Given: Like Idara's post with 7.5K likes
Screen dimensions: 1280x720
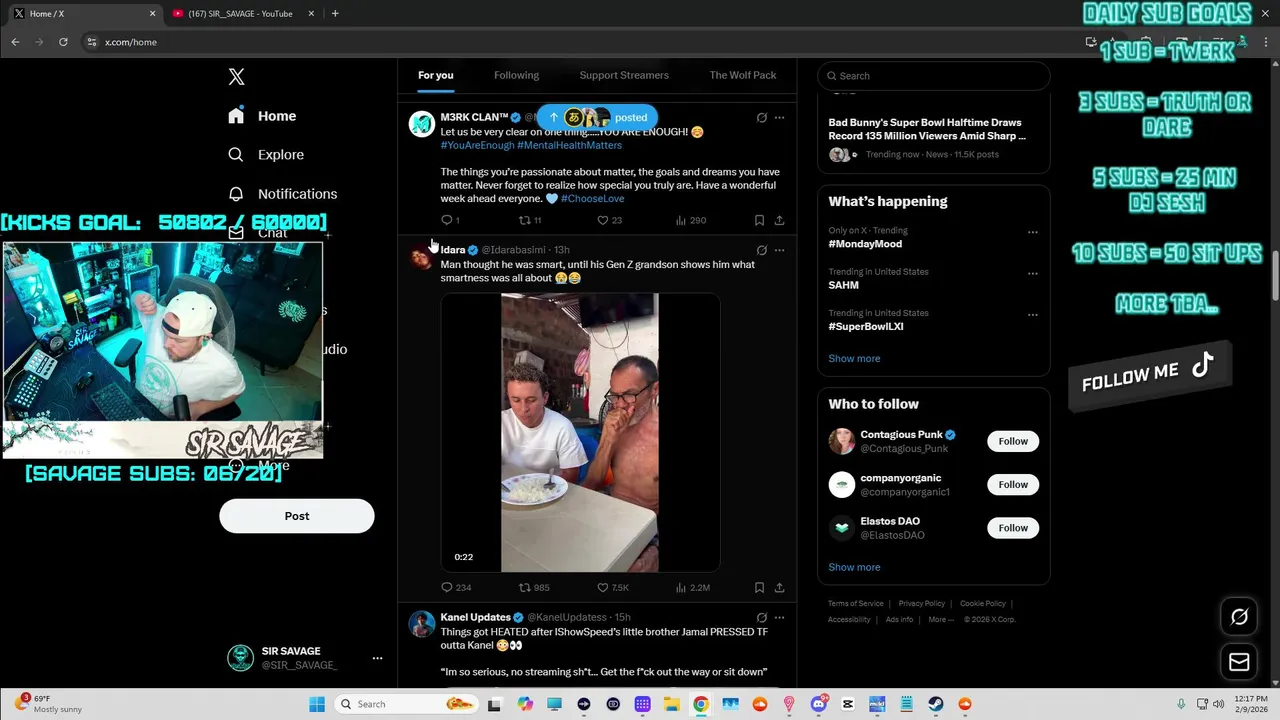Looking at the screenshot, I should 612,588.
